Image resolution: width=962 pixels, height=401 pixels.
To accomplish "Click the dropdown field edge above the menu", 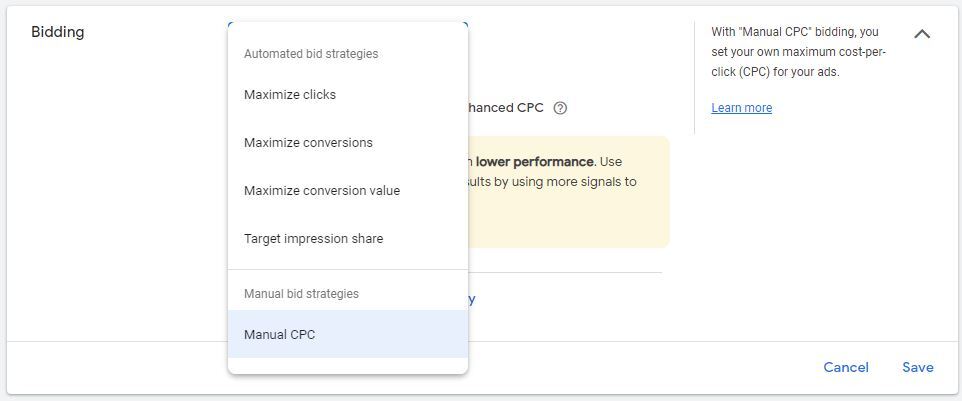I will (x=347, y=22).
